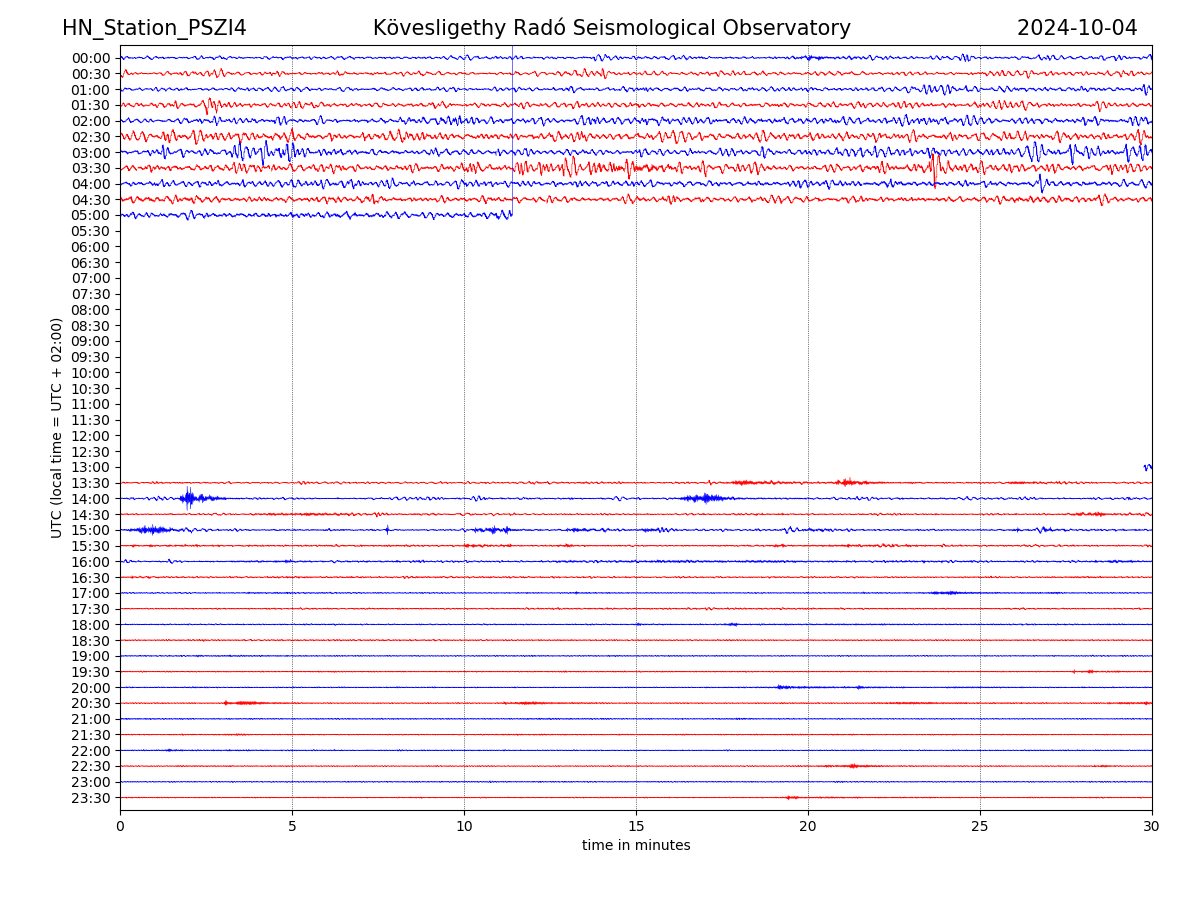Click the x-axis tick label 30
The width and height of the screenshot is (1200, 900).
pos(1151,827)
